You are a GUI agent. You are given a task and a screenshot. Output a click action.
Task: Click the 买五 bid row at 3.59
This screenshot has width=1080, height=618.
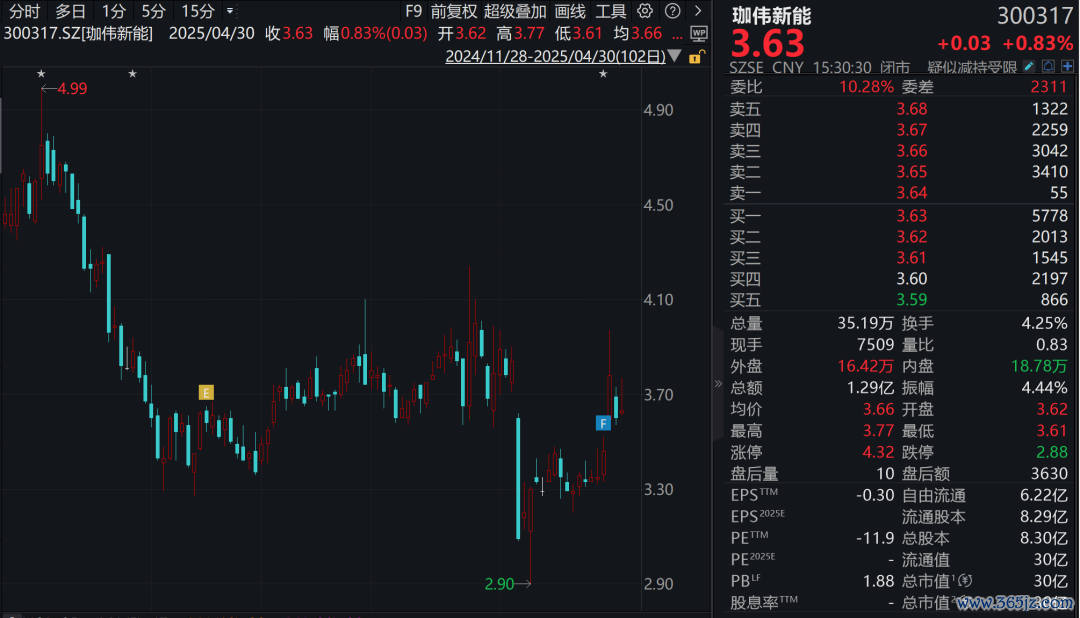(899, 300)
